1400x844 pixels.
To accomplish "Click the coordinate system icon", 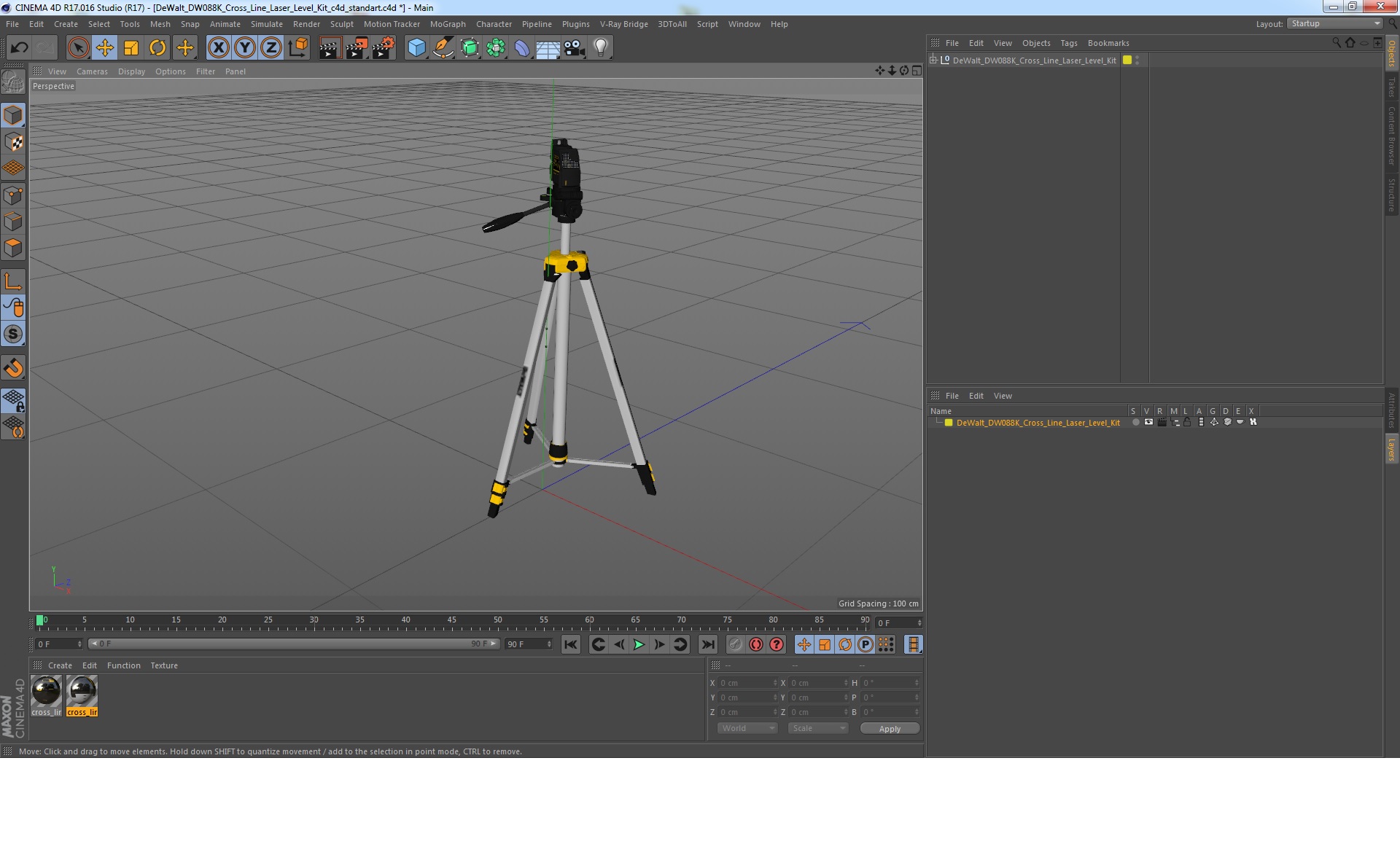I will [297, 48].
